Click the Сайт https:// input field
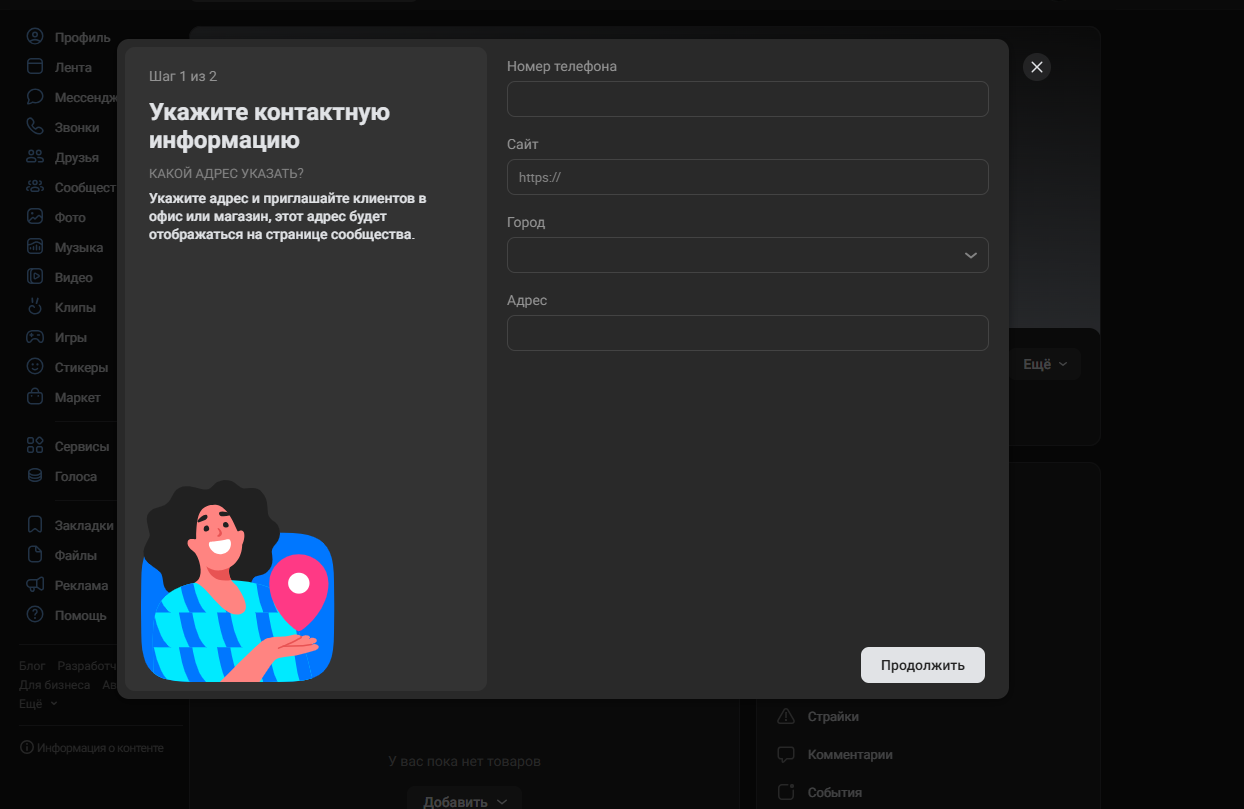The height and width of the screenshot is (809, 1244). 748,177
